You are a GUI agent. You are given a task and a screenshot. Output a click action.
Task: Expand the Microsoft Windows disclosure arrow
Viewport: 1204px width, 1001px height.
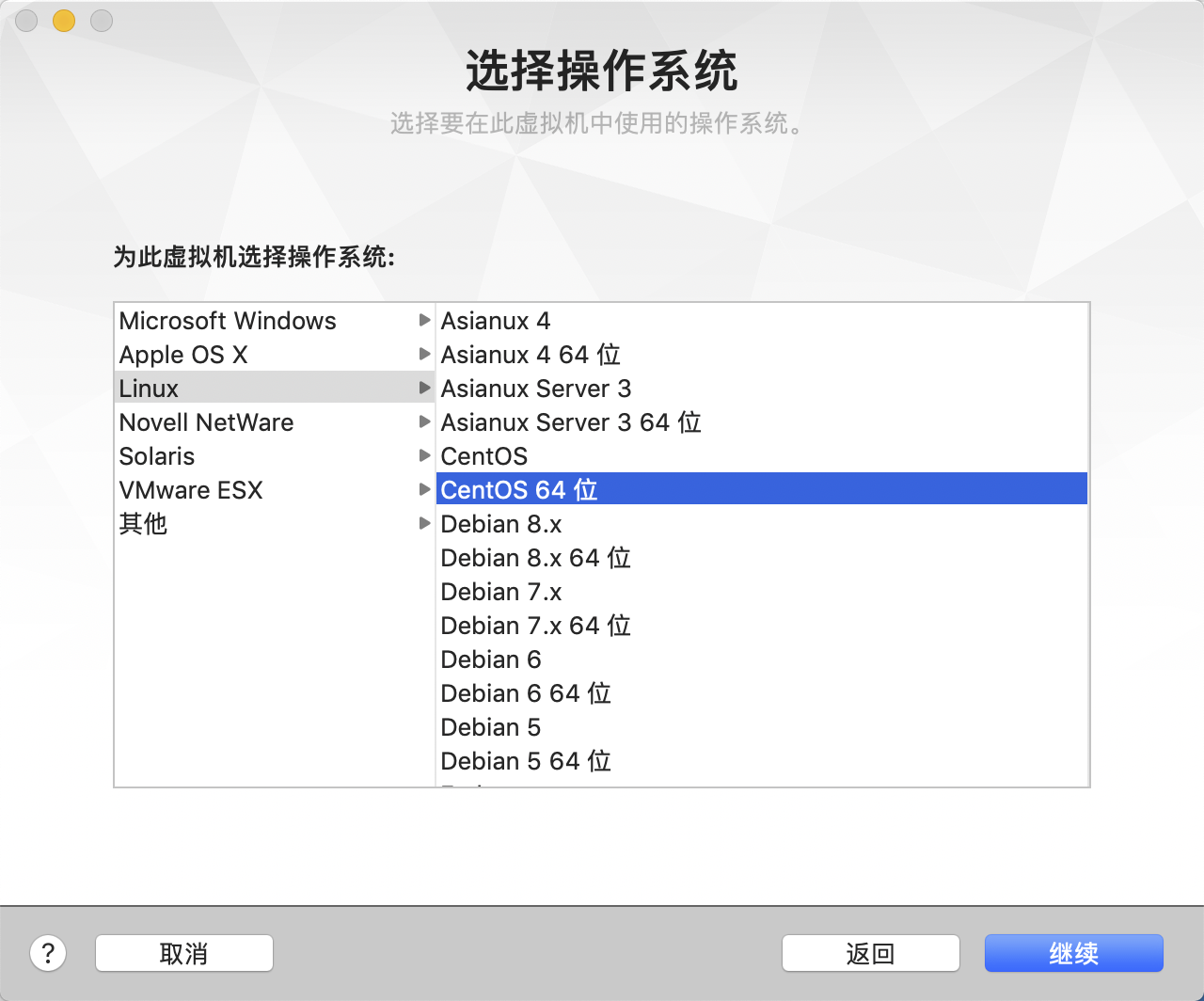[424, 321]
